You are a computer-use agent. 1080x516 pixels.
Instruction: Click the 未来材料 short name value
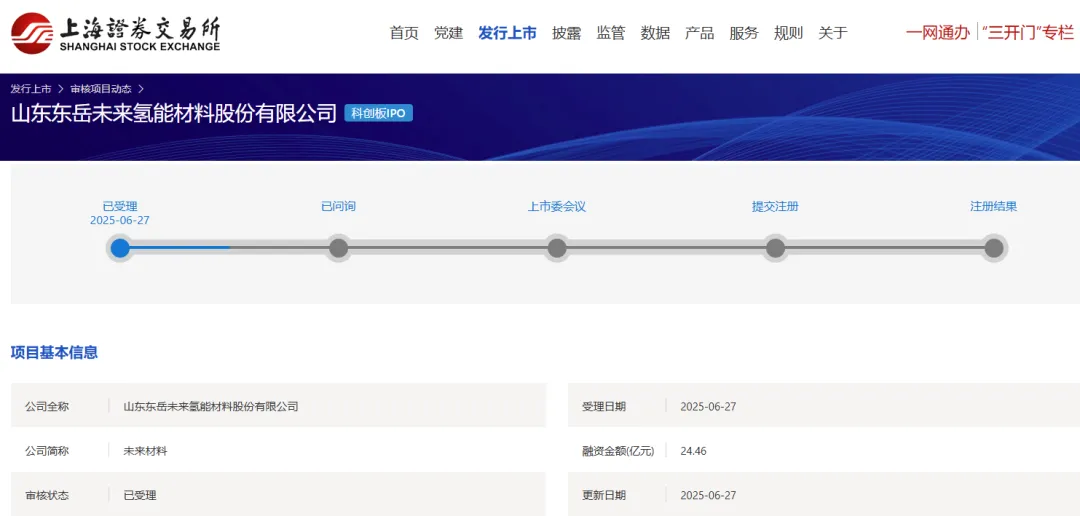[145, 451]
